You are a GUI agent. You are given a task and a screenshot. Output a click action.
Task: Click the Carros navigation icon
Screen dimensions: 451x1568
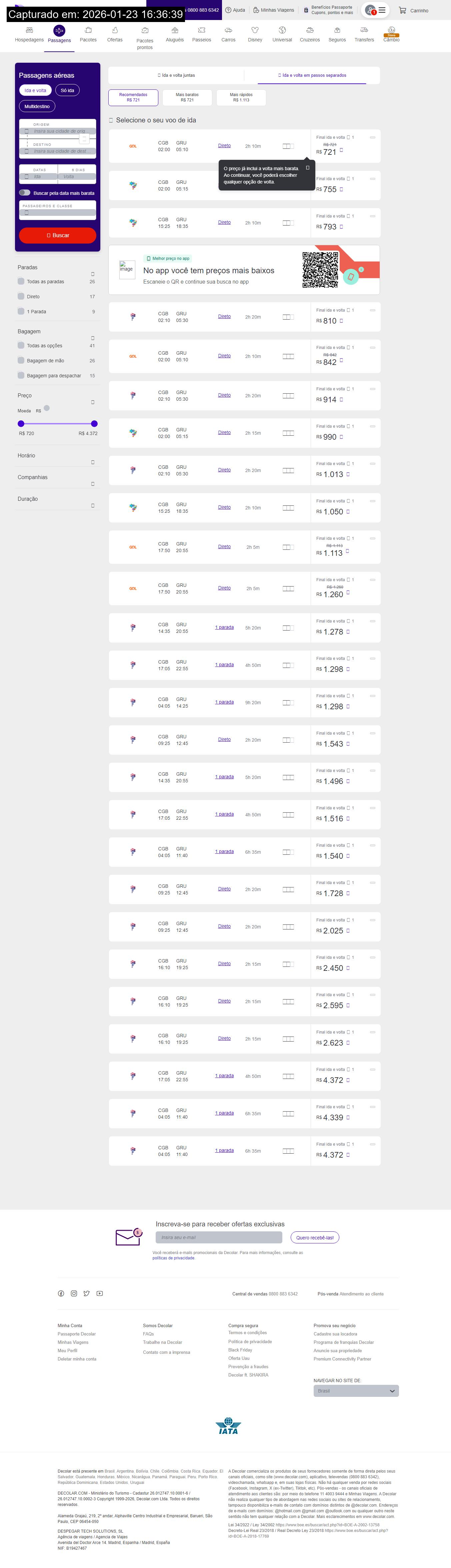coord(228,30)
